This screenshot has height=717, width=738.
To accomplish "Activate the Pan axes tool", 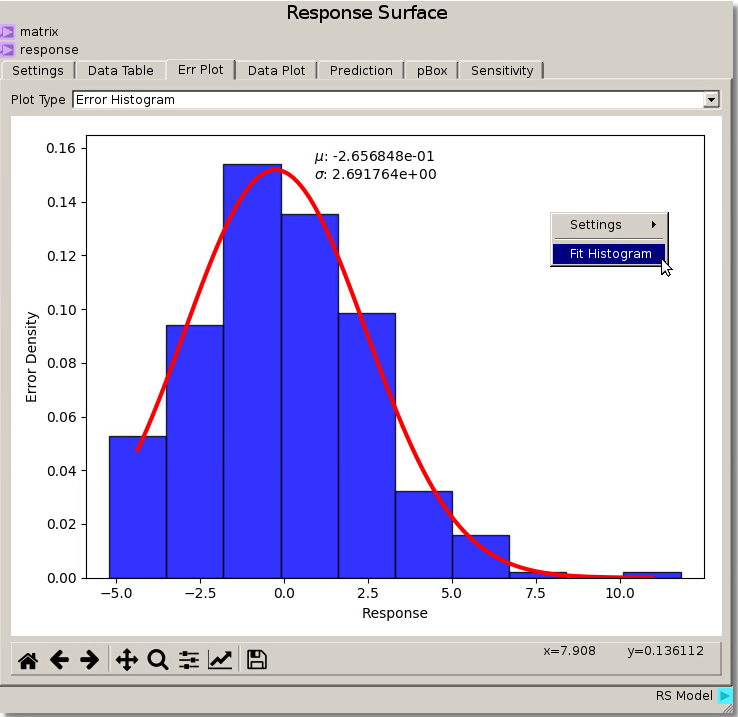I will 127,660.
